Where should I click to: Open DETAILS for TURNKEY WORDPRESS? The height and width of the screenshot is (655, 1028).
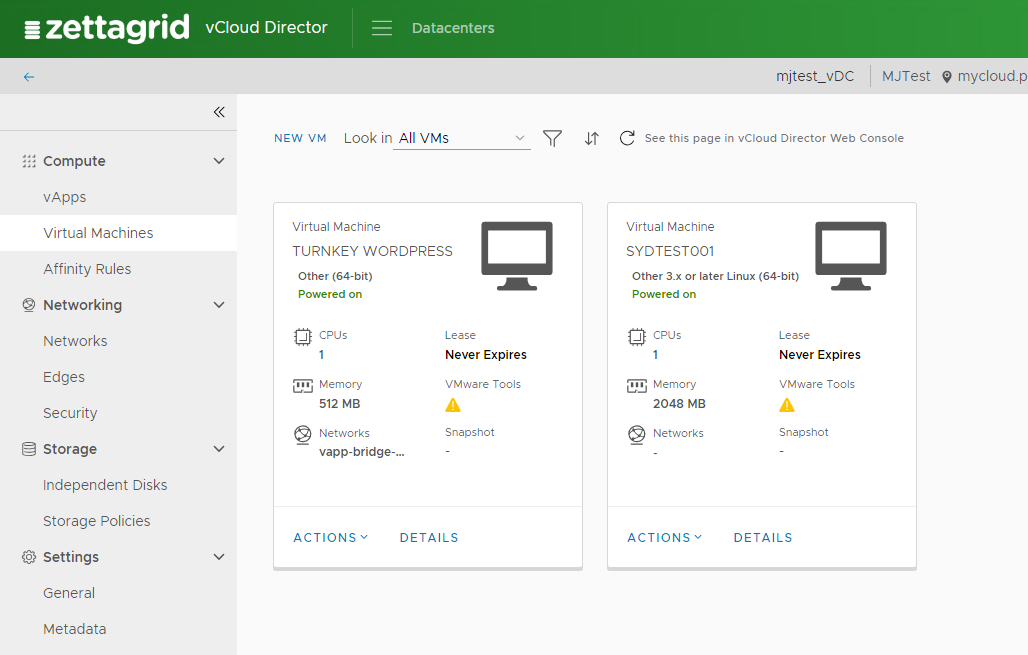pos(429,538)
